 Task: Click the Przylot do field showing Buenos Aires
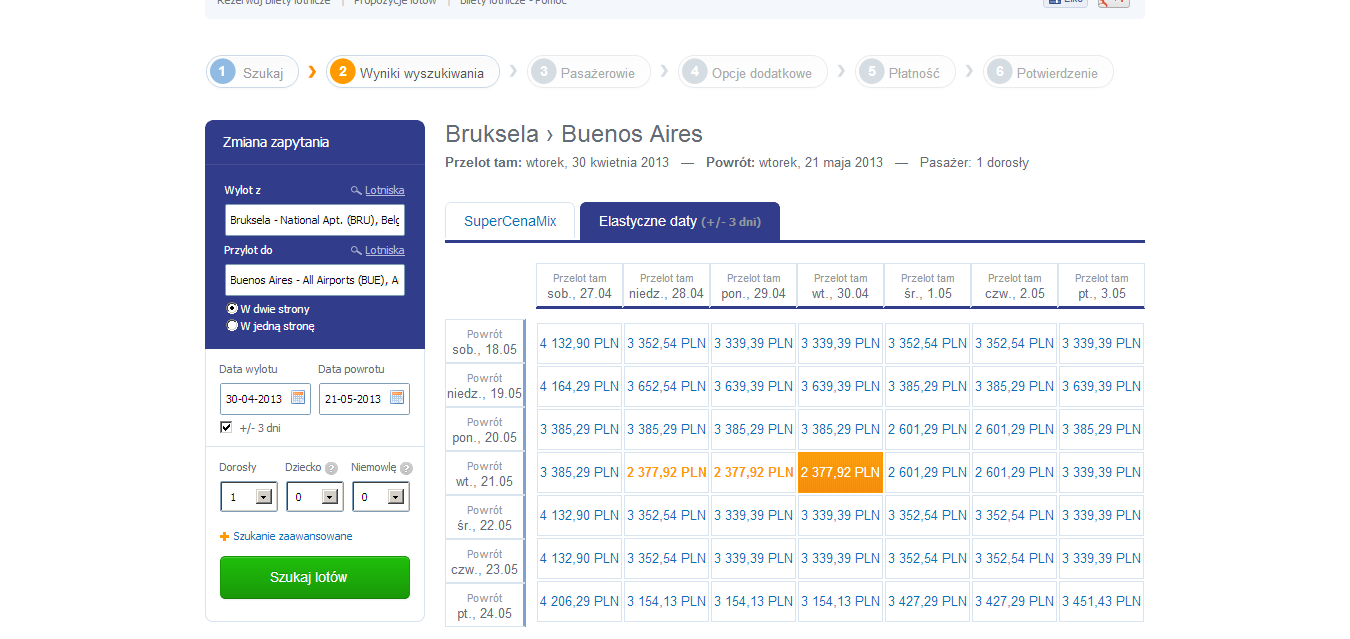pos(315,280)
